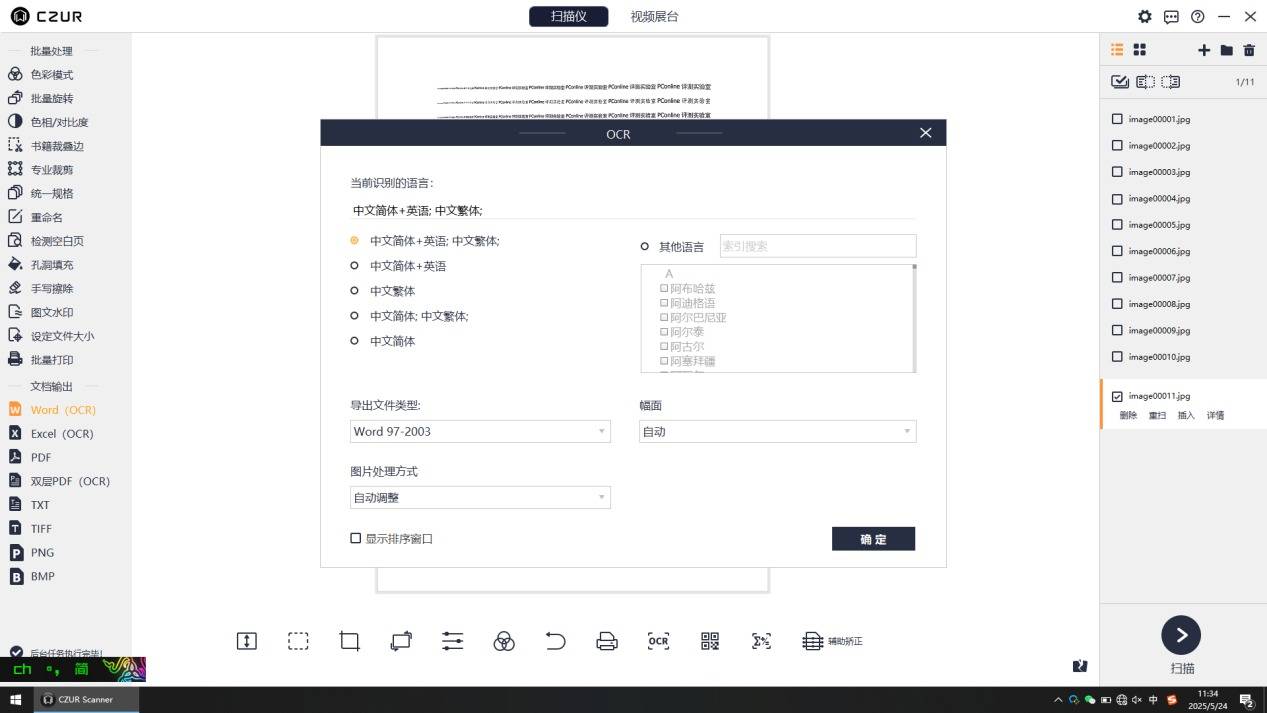1267x713 pixels.
Task: Open the settings gear icon
Action: tap(1145, 16)
